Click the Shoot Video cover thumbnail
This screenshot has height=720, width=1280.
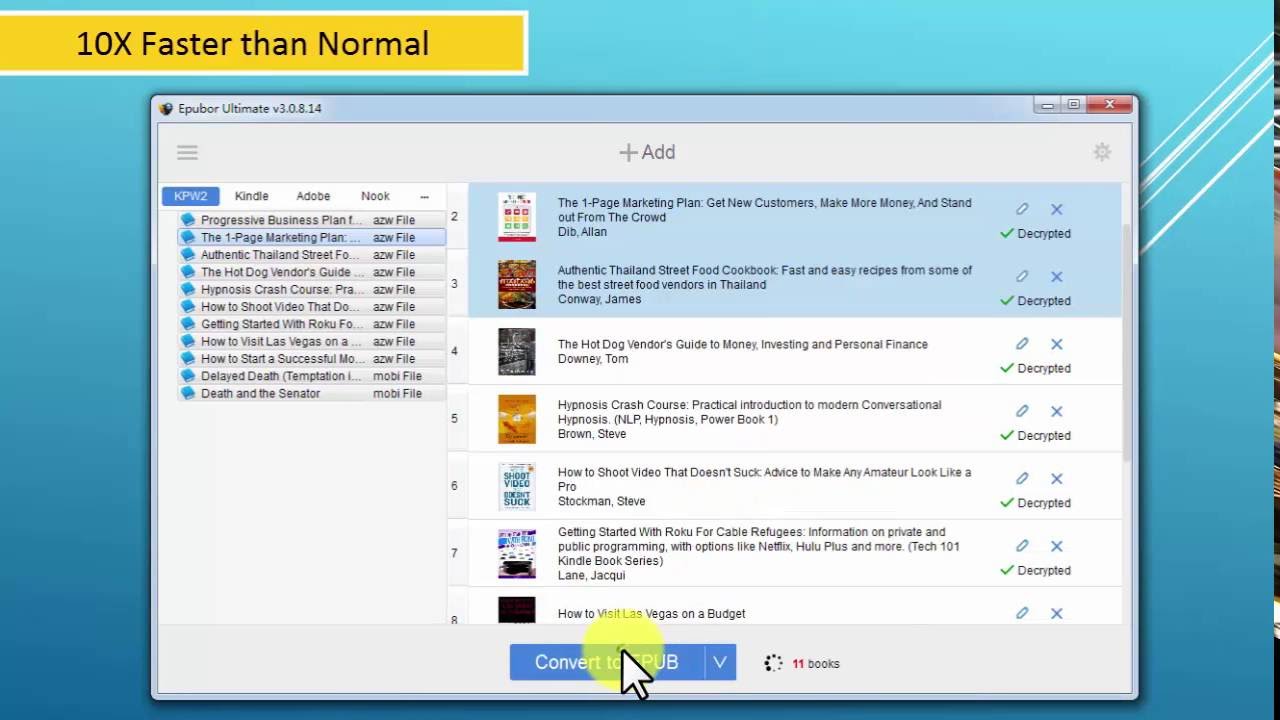[x=517, y=486]
